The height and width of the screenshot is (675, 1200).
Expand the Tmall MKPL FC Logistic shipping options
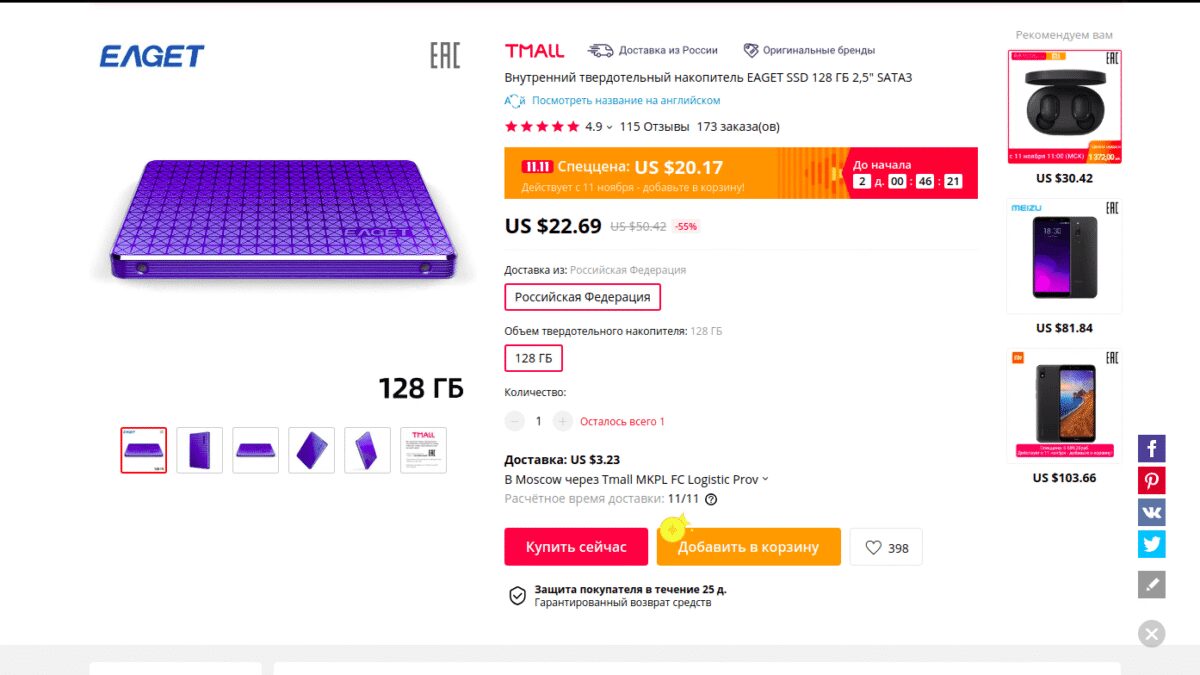tap(764, 479)
